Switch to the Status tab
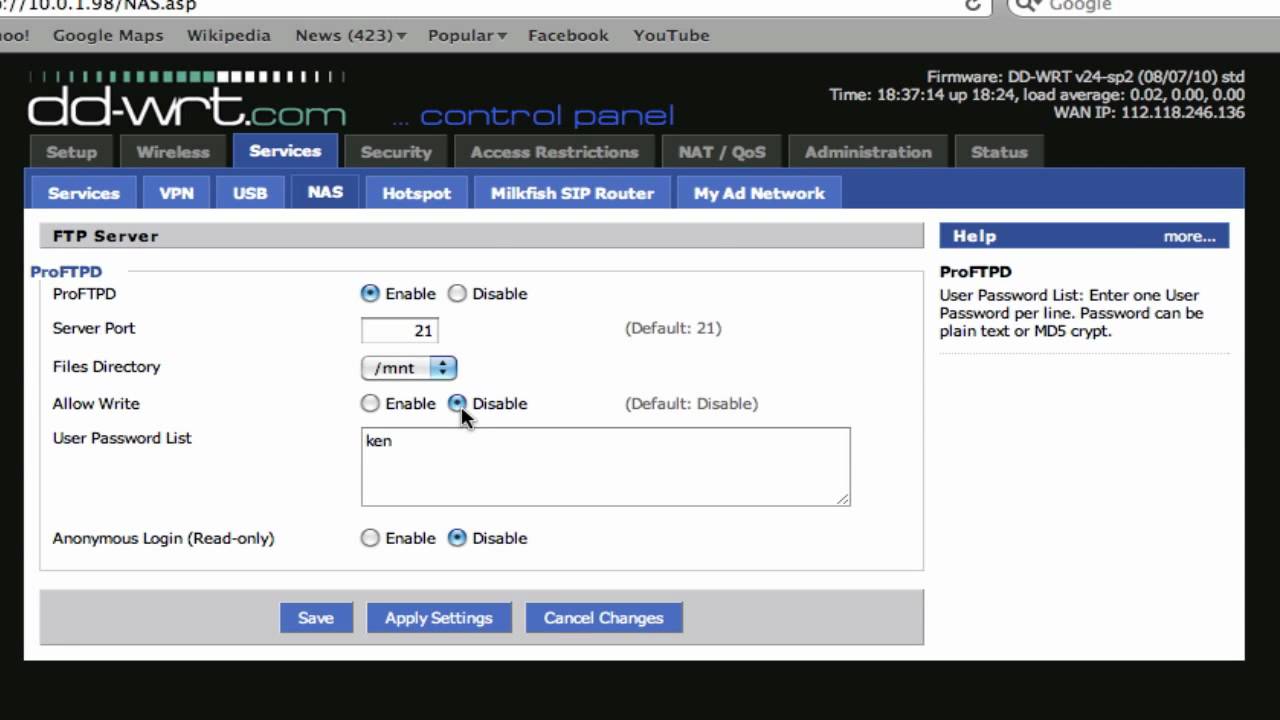 (999, 152)
